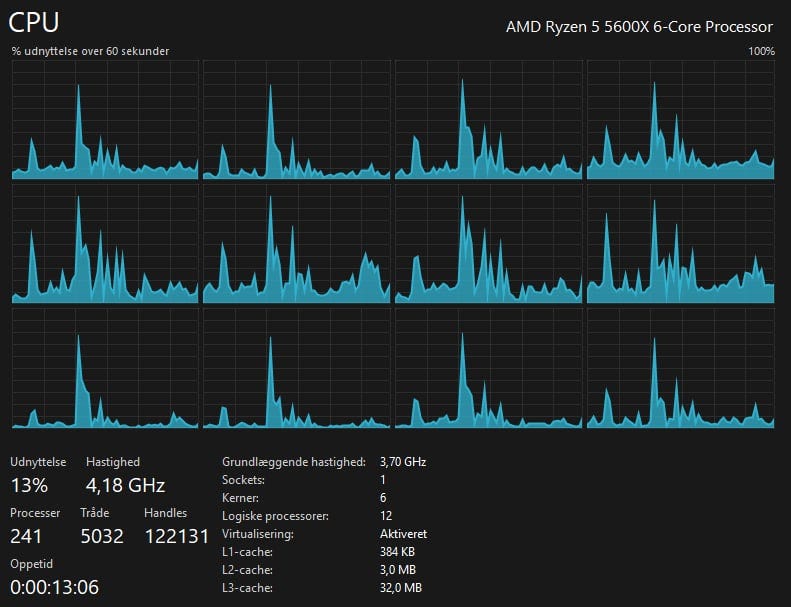Select the bottom-right CPU core graph
The image size is (791, 607).
click(681, 368)
